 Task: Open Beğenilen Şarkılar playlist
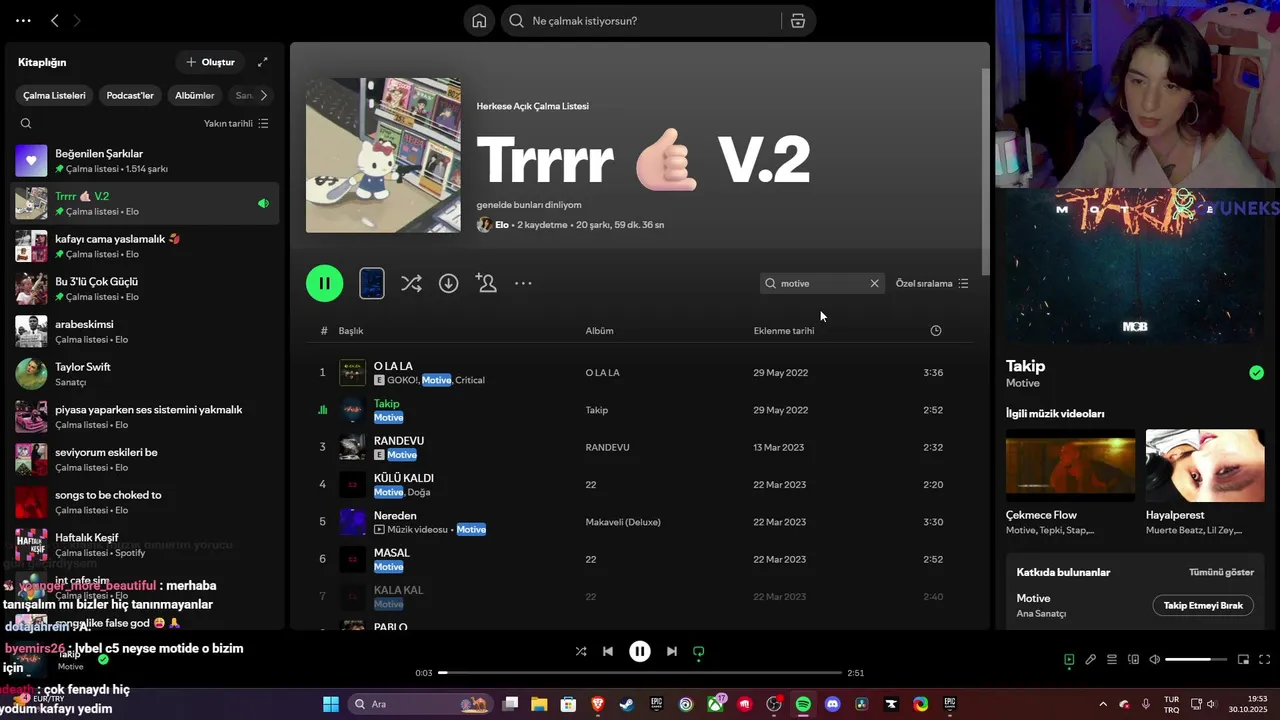[145, 161]
